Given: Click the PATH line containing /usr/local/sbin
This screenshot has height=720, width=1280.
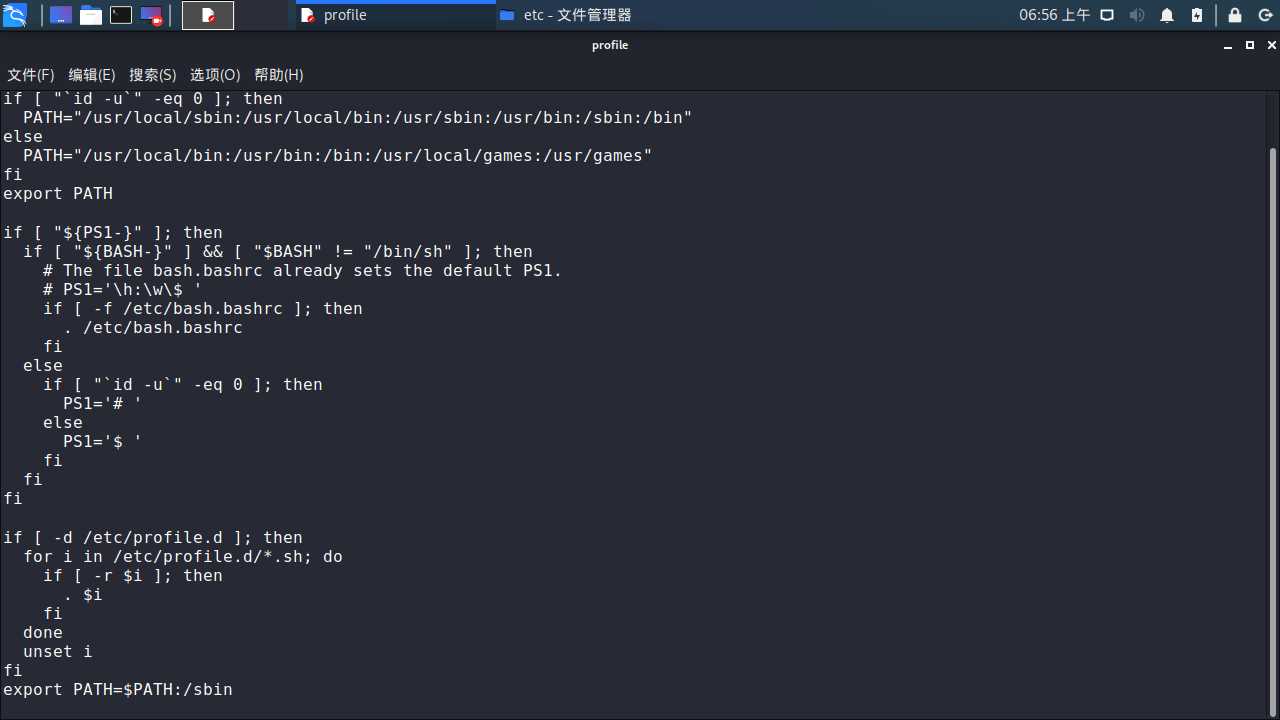Looking at the screenshot, I should point(358,117).
